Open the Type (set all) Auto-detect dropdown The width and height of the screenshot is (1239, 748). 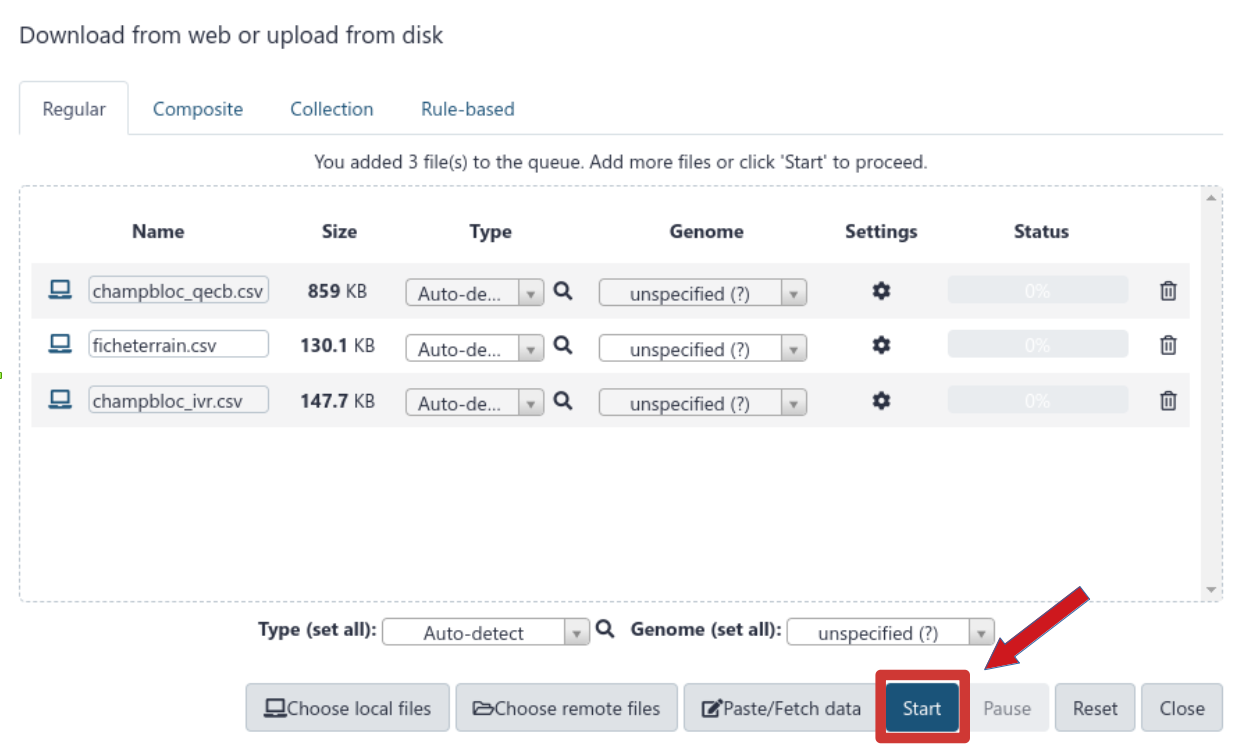coord(486,633)
